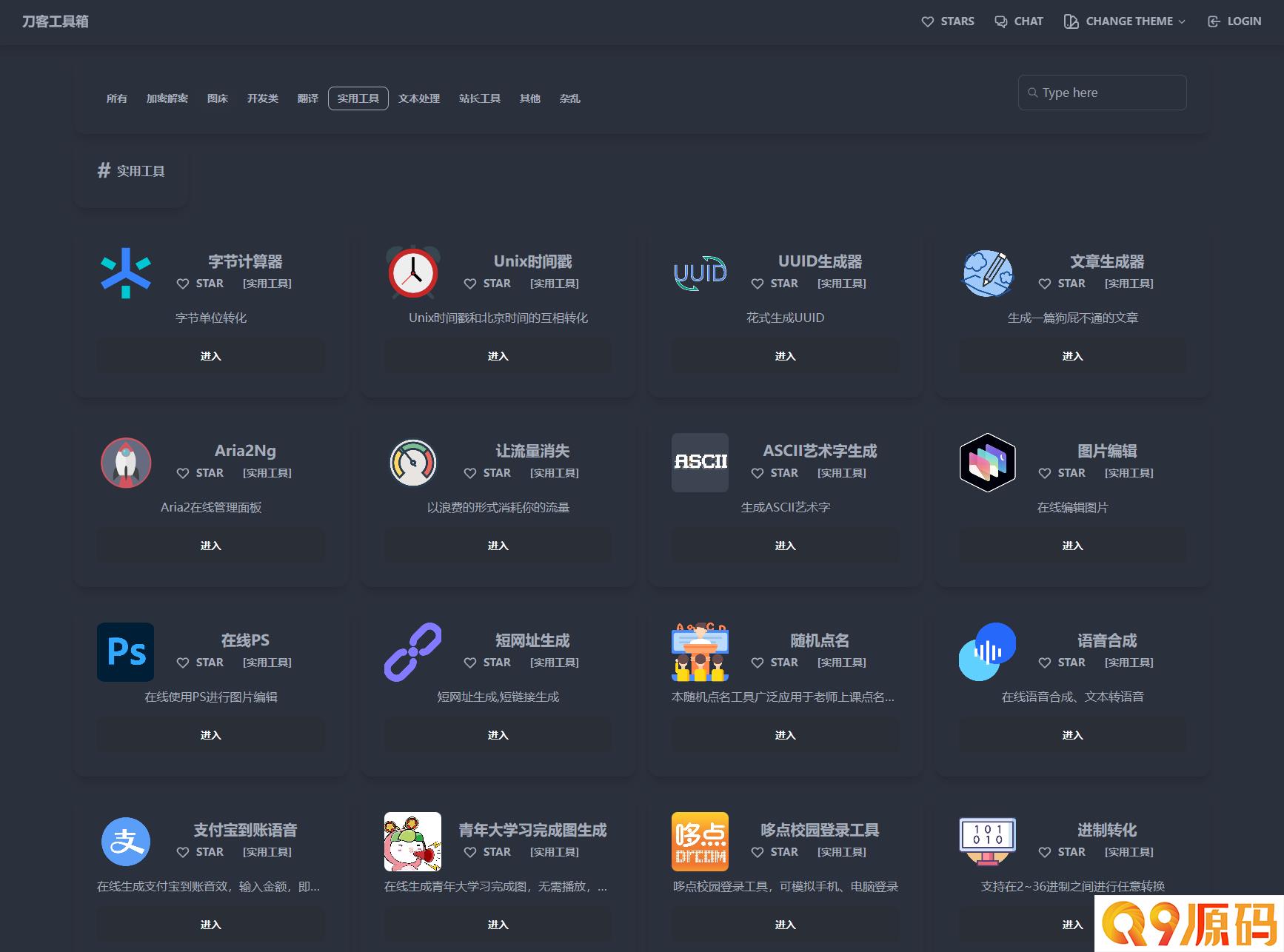Click 进入 button for Unix时间戳
The image size is (1284, 952).
click(x=498, y=356)
